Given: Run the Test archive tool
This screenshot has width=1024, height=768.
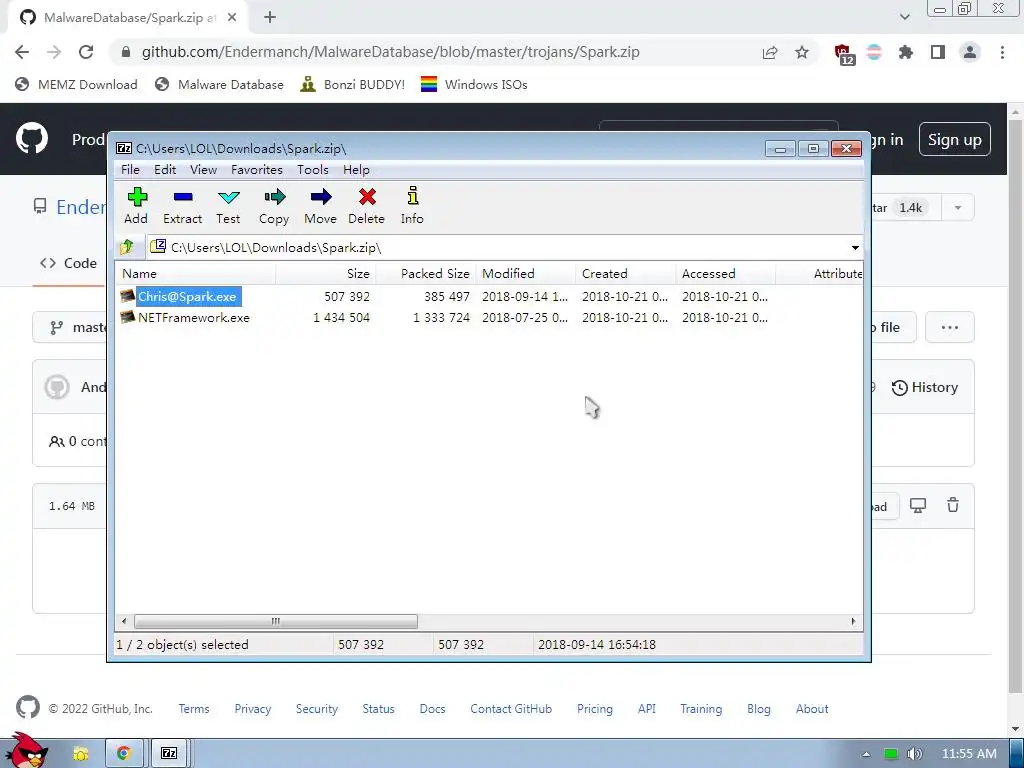Looking at the screenshot, I should coord(229,206).
